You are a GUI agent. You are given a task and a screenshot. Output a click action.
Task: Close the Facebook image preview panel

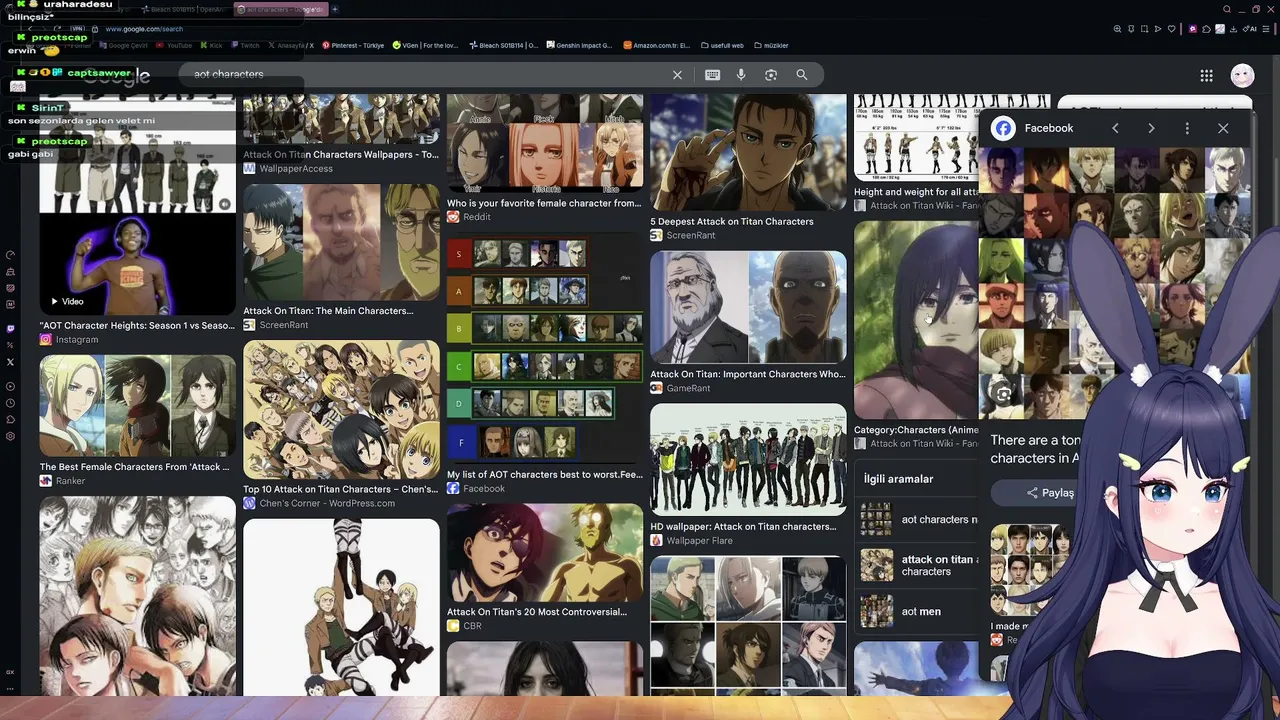pos(1223,128)
